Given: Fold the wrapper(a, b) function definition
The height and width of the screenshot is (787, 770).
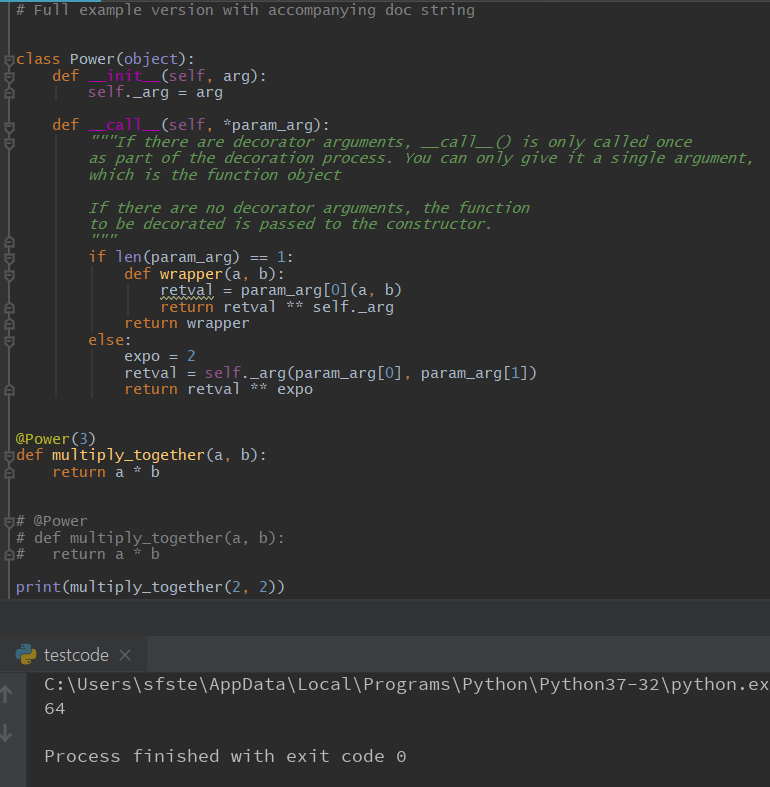Looking at the screenshot, I should [x=9, y=275].
